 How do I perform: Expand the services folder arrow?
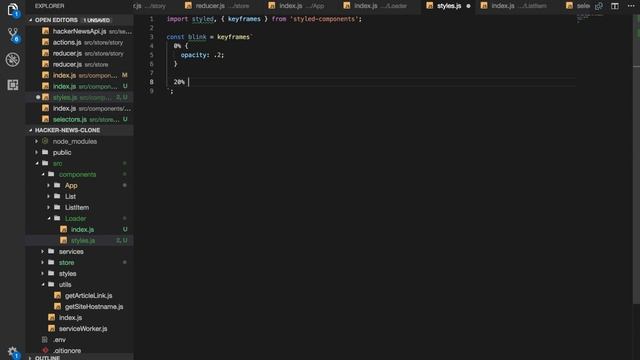coord(43,251)
